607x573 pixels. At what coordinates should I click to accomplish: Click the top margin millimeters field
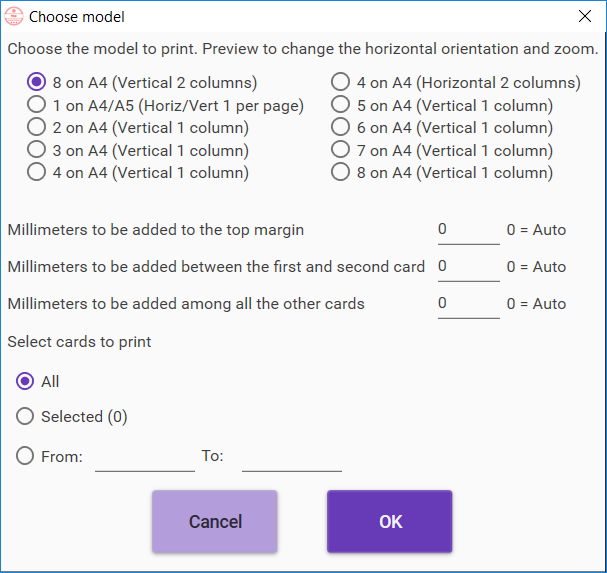(468, 230)
